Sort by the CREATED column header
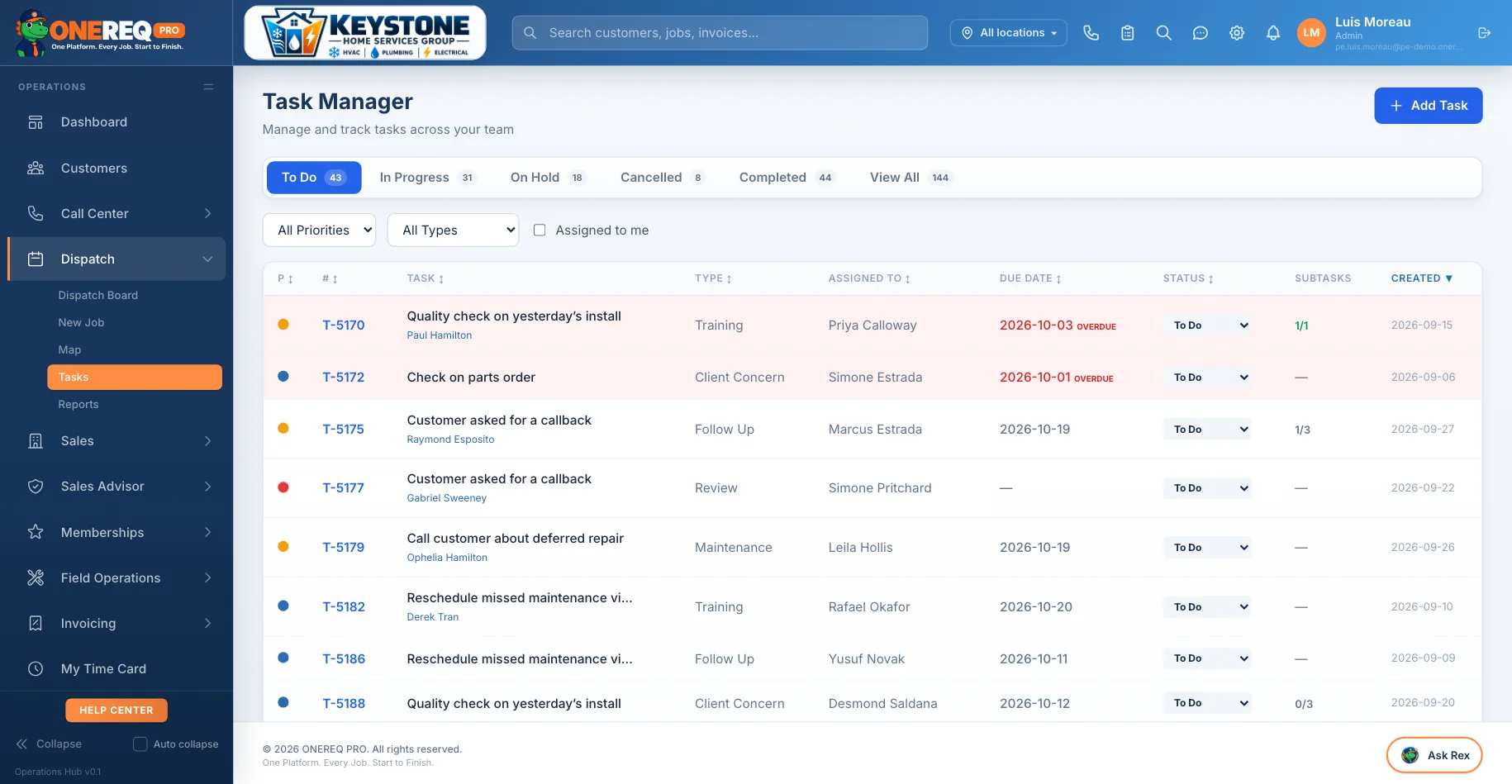This screenshot has width=1512, height=784. [x=1421, y=278]
